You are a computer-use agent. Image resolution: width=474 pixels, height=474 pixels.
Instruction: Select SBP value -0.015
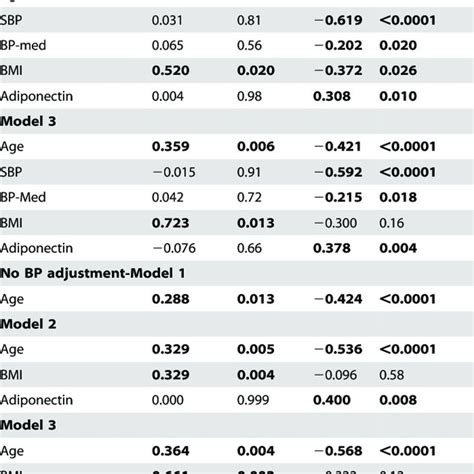coord(174,172)
